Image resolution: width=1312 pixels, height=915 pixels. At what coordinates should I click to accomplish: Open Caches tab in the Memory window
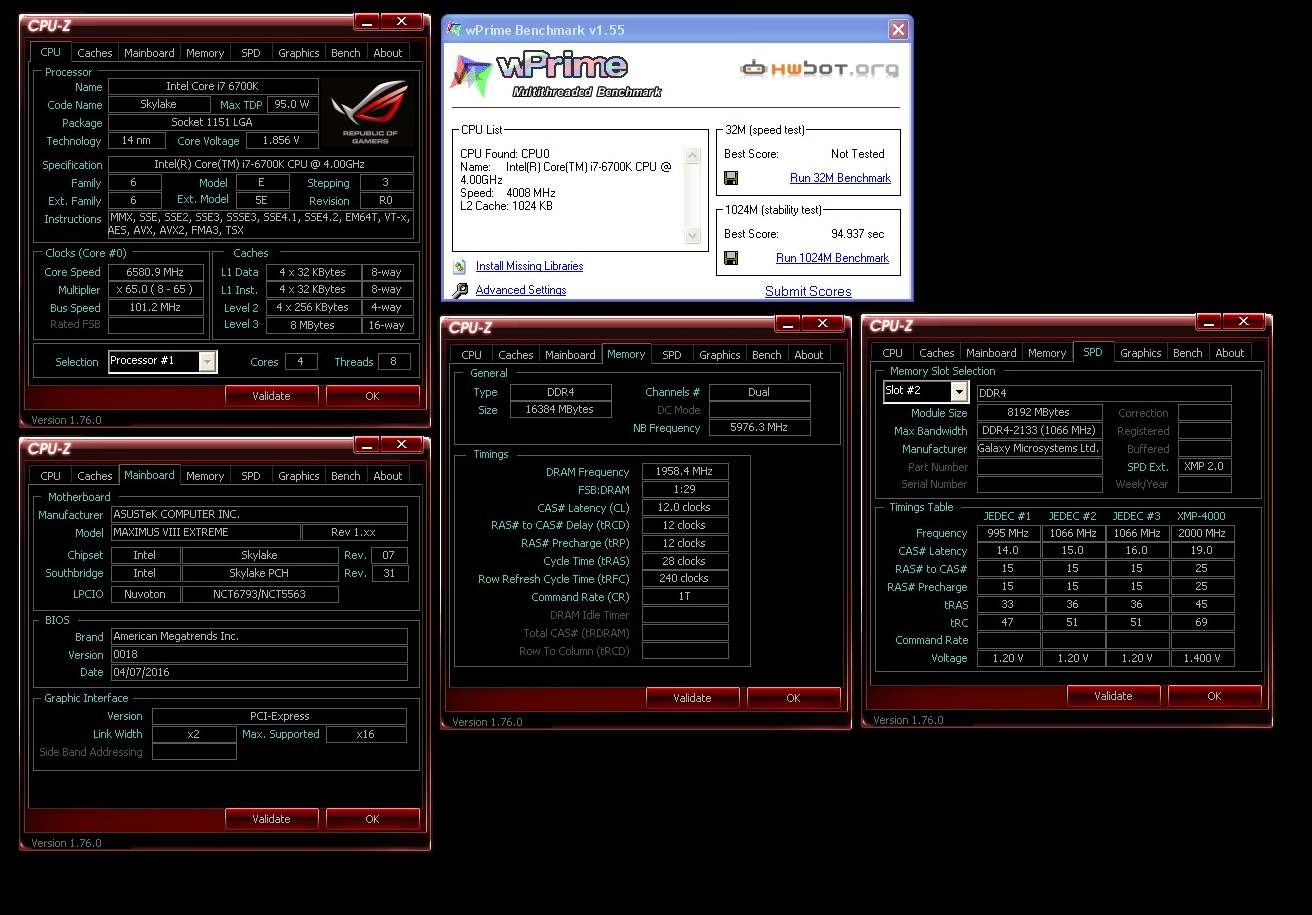click(516, 355)
